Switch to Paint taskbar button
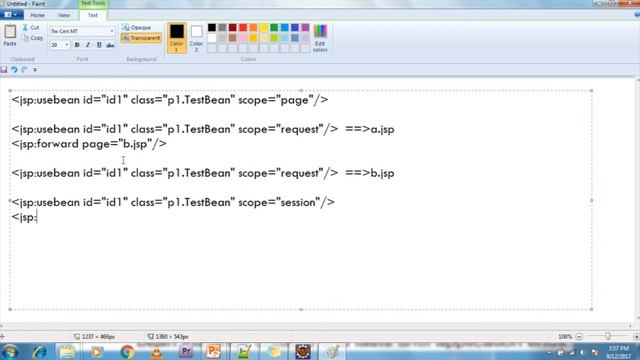 pyautogui.click(x=333, y=351)
